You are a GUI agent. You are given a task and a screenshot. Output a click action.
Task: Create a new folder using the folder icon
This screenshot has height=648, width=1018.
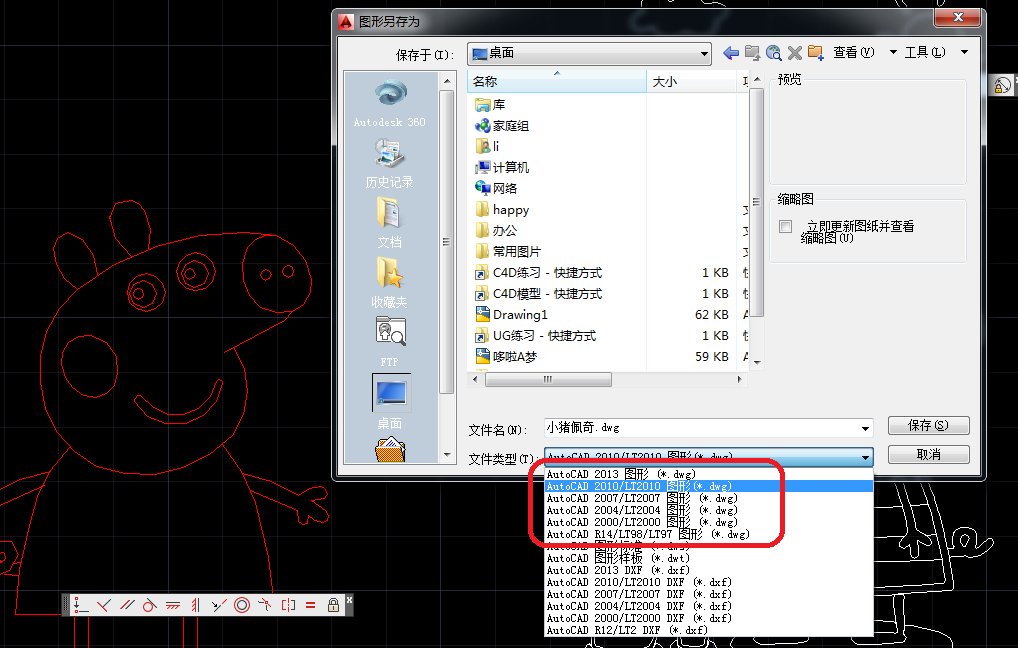(x=815, y=52)
